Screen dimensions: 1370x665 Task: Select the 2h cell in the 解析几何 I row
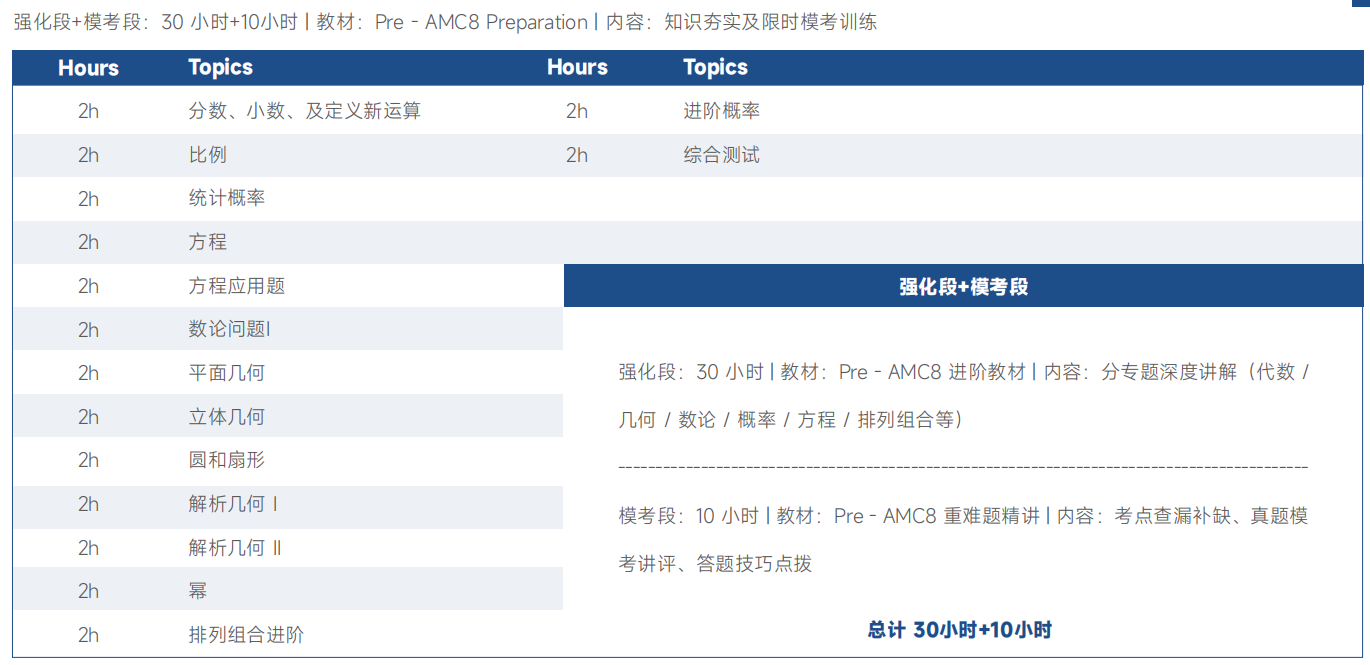point(89,504)
